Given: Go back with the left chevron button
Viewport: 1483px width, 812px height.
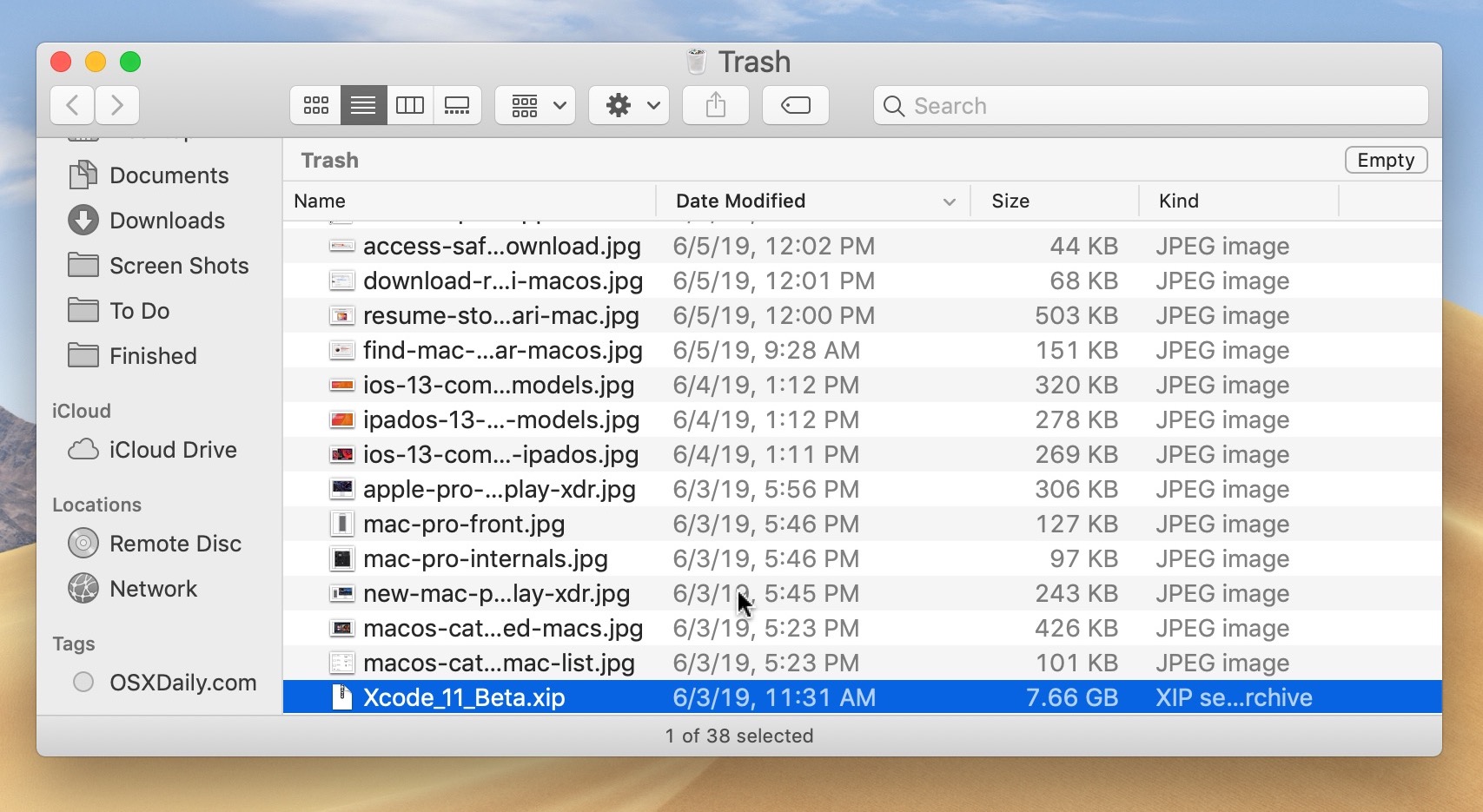Looking at the screenshot, I should 73,106.
